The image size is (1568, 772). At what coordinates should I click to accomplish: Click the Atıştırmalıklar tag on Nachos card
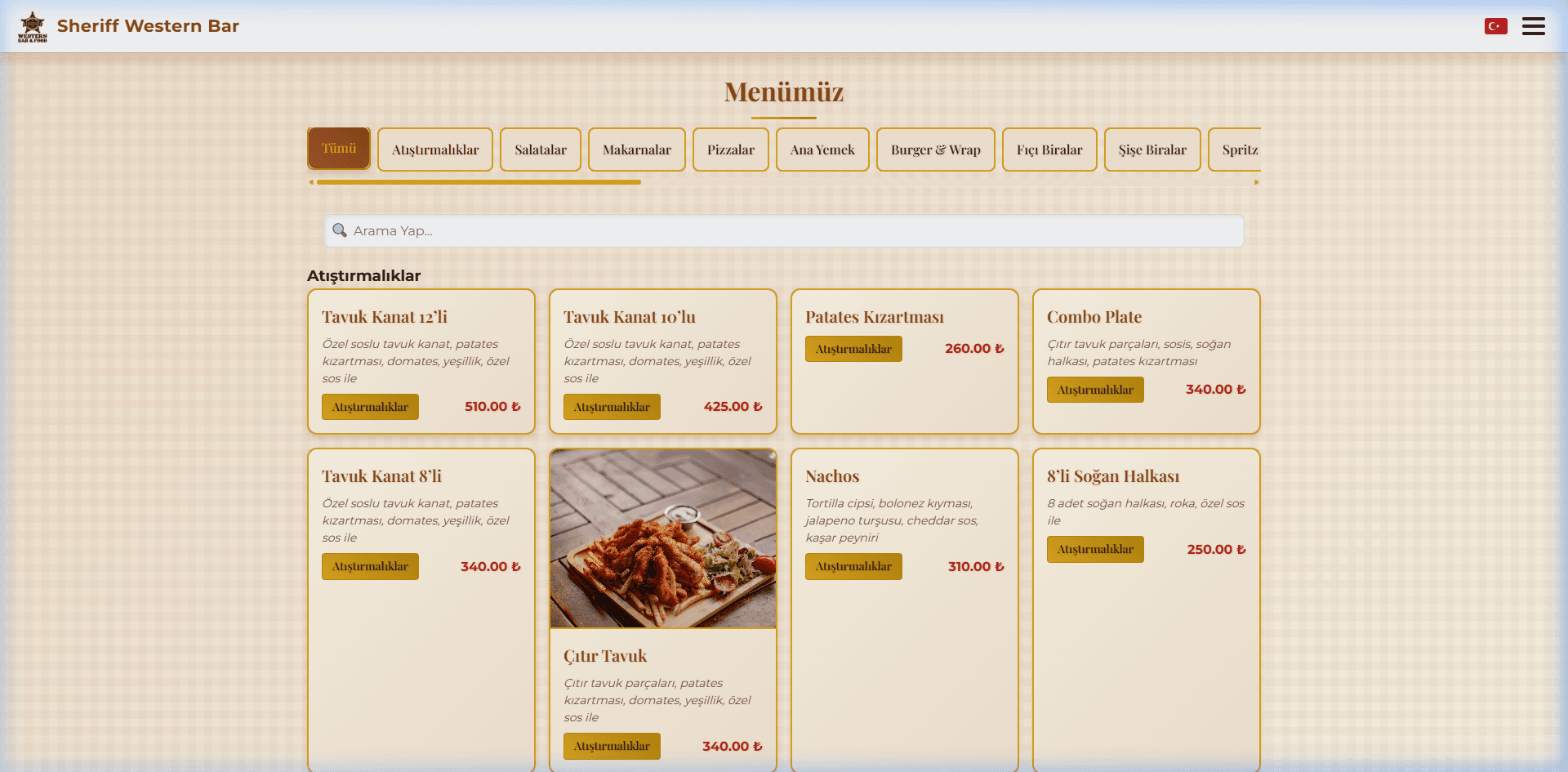[x=853, y=566]
